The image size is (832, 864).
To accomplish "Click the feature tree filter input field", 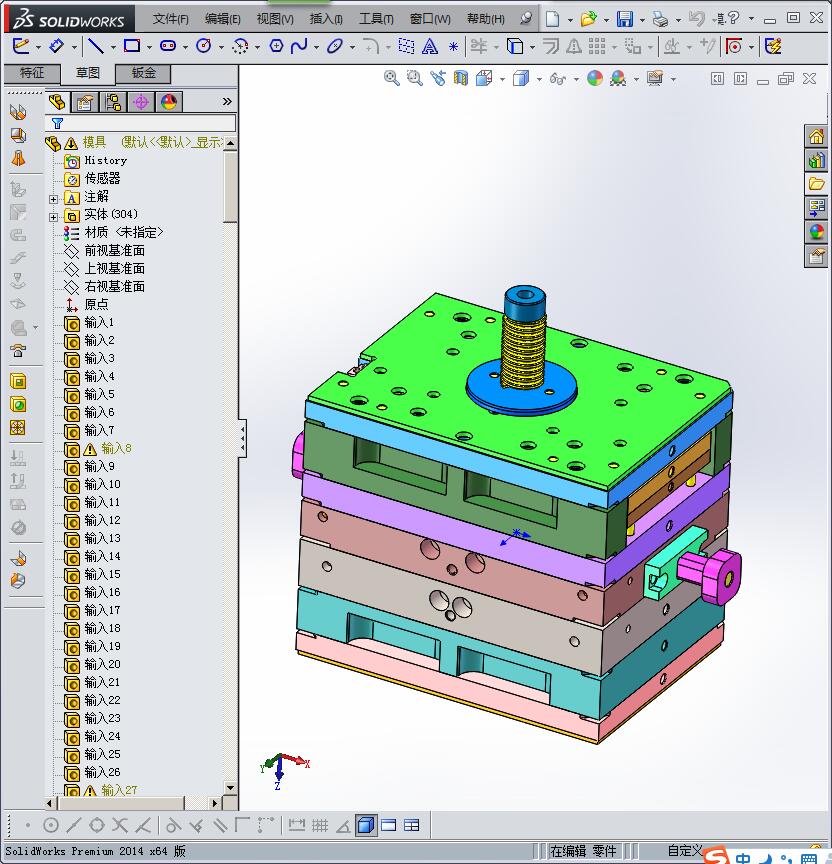I will tap(143, 123).
